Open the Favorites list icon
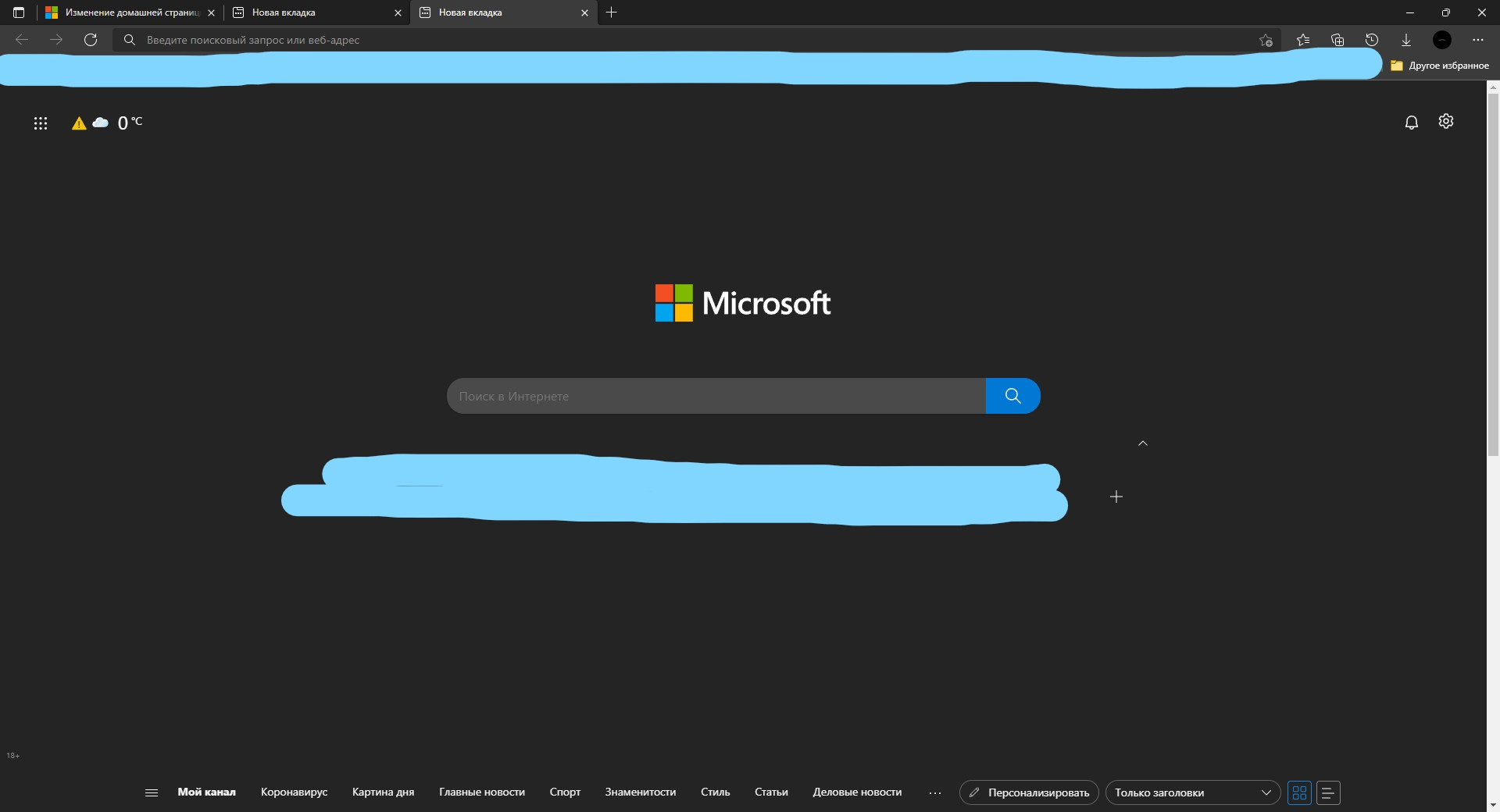The width and height of the screenshot is (1500, 812). (1303, 40)
